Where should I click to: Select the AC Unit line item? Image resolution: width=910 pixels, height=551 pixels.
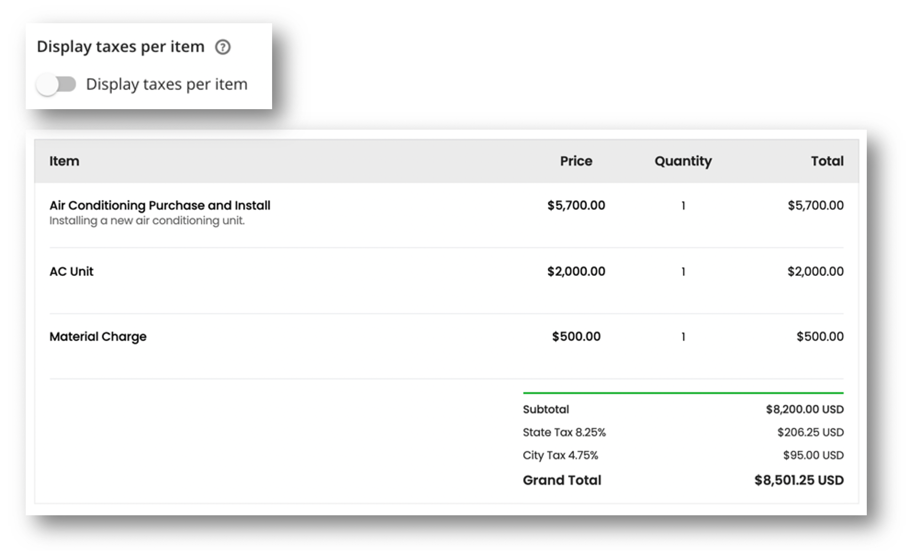point(72,271)
